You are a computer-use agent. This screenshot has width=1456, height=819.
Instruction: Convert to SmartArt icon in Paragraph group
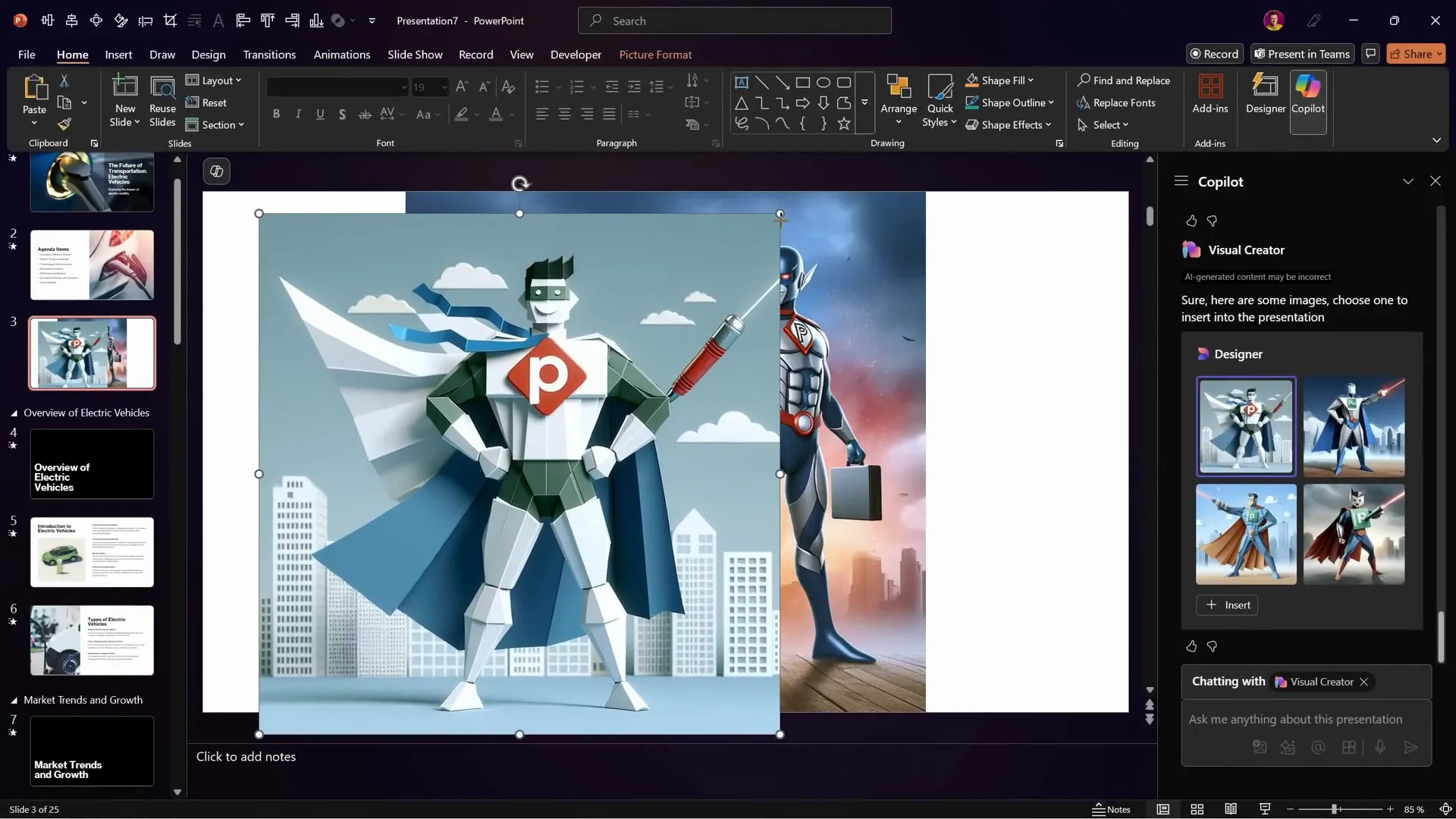coord(695,124)
